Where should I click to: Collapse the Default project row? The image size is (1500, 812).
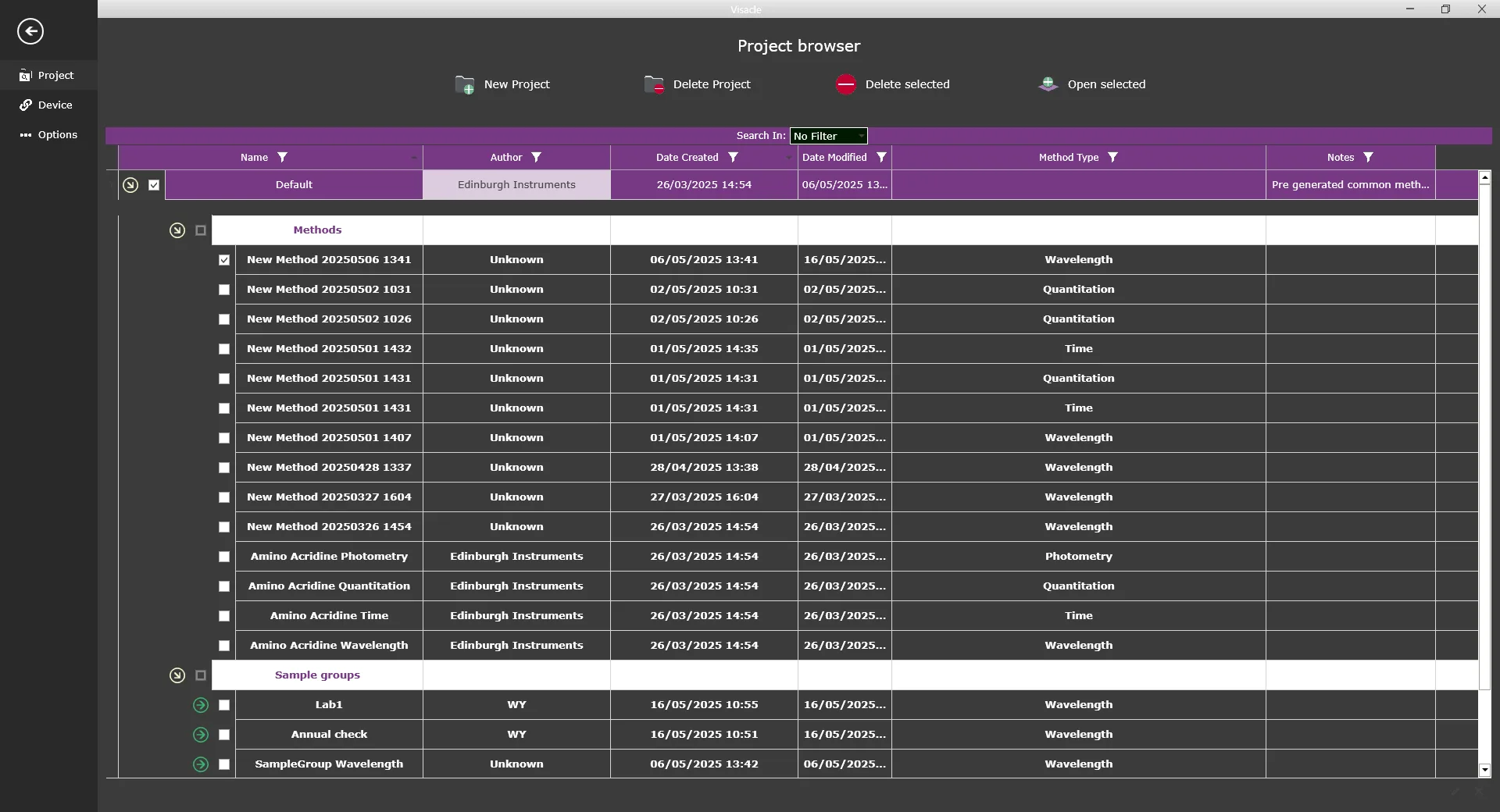tap(130, 185)
